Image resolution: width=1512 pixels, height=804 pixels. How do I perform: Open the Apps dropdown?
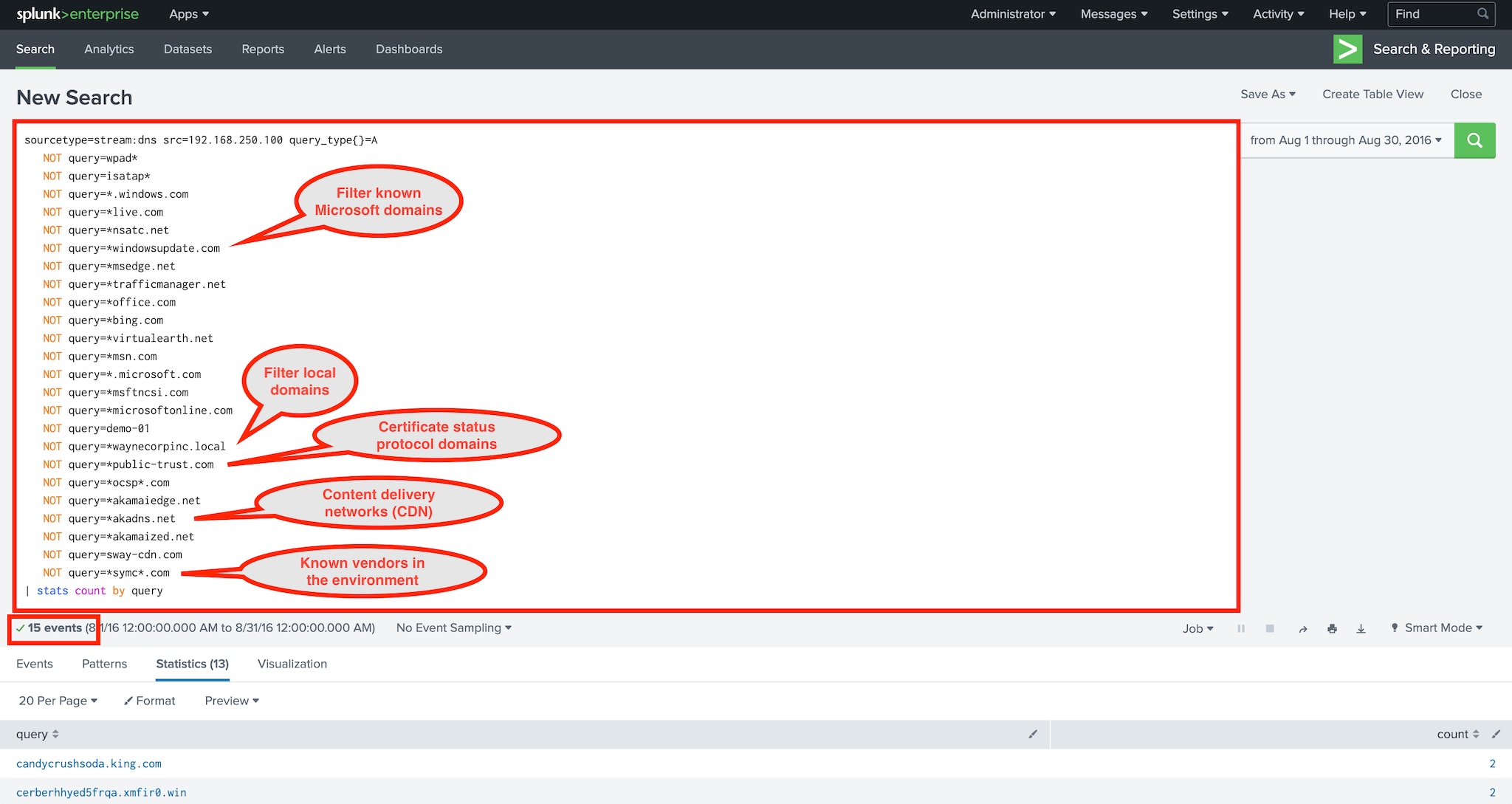189,14
